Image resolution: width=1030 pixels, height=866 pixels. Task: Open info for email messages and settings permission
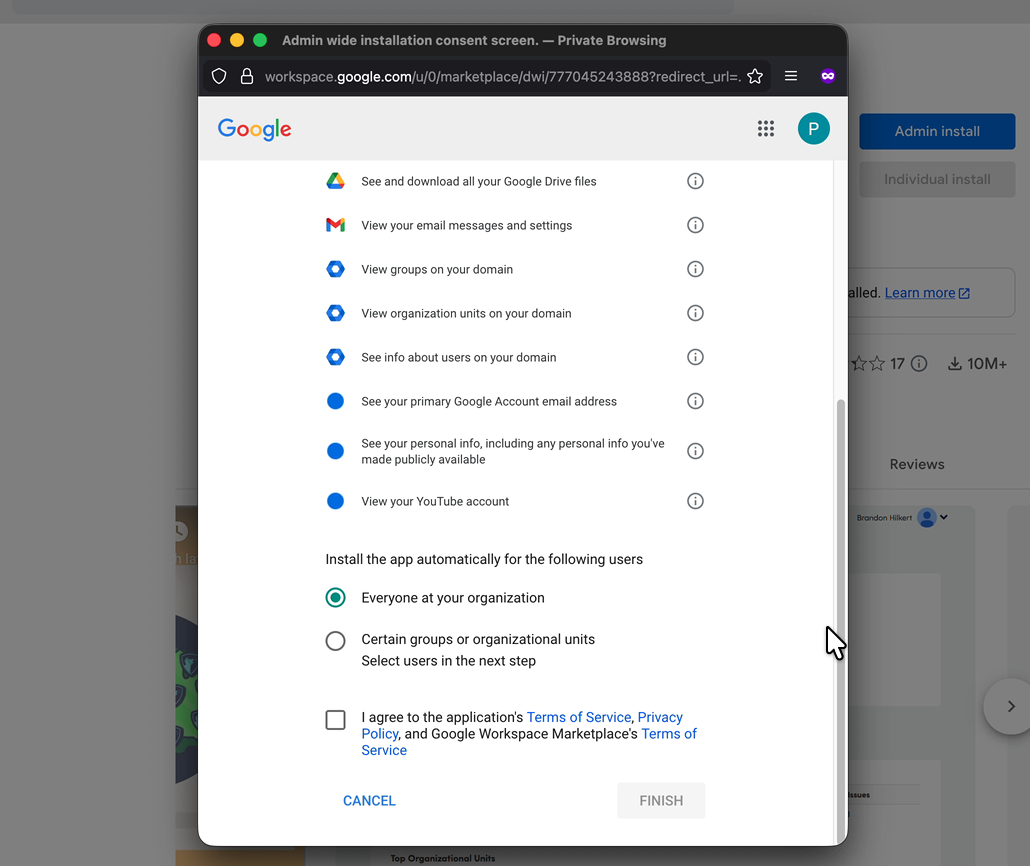click(x=695, y=225)
